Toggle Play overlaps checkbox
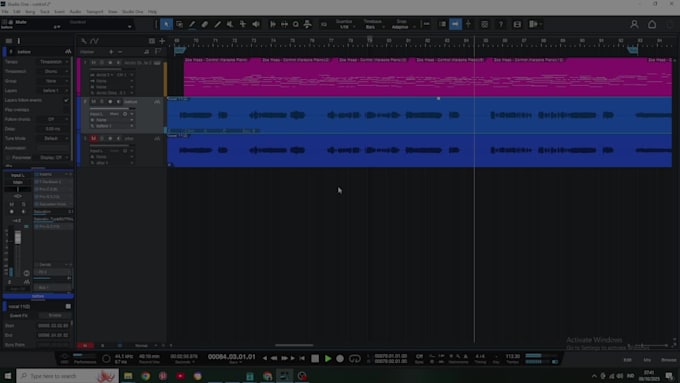680x383 pixels. (66, 110)
